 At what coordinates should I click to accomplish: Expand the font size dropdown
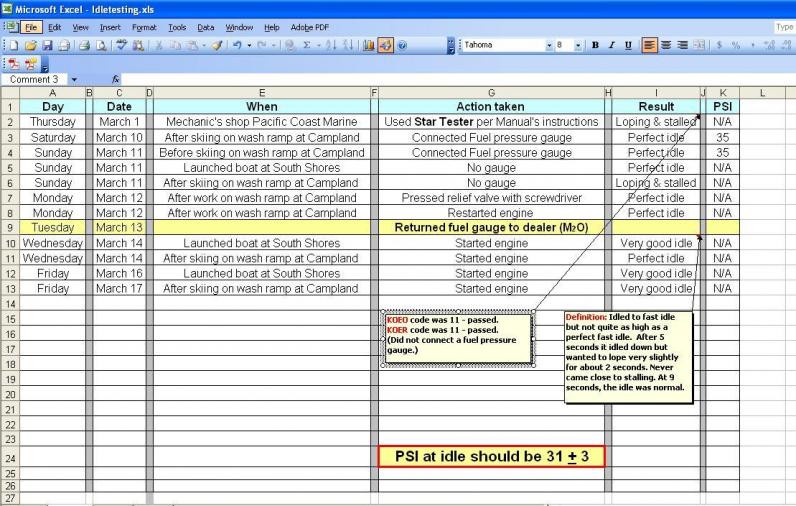(579, 45)
